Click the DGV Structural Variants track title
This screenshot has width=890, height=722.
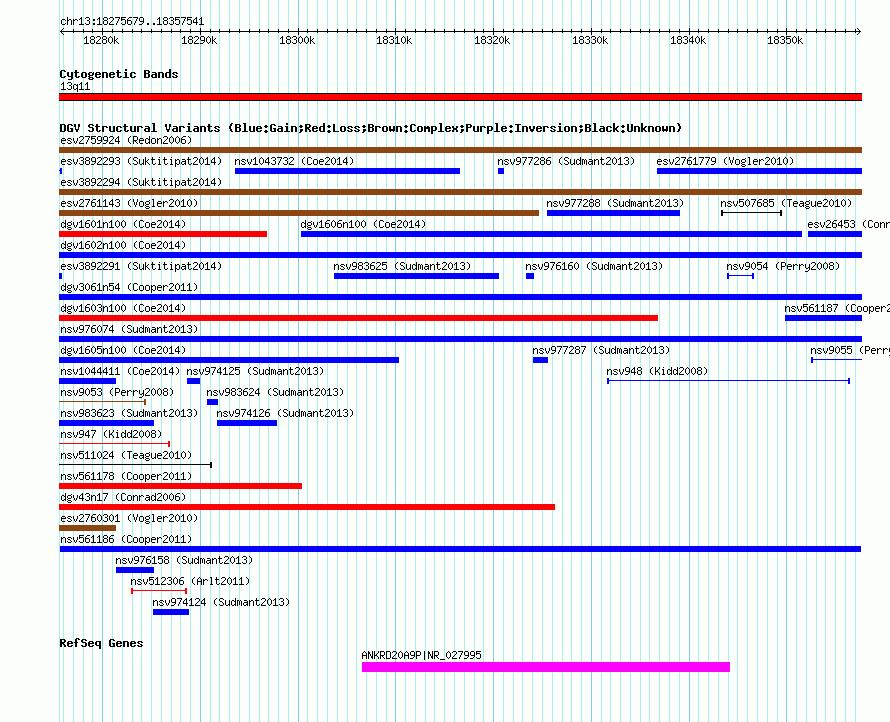point(370,128)
